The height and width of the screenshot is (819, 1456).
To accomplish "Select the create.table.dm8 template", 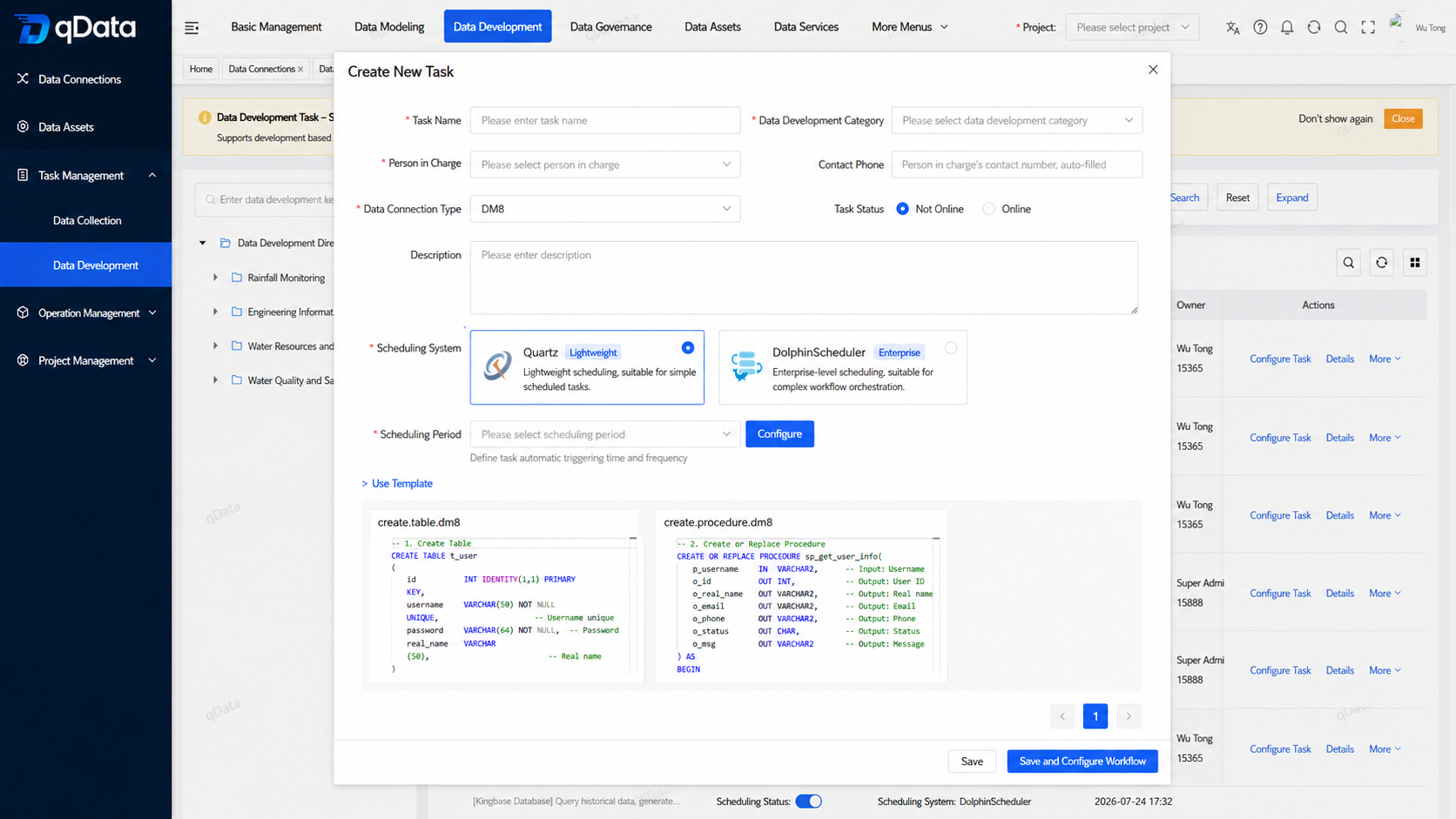I will click(x=505, y=596).
